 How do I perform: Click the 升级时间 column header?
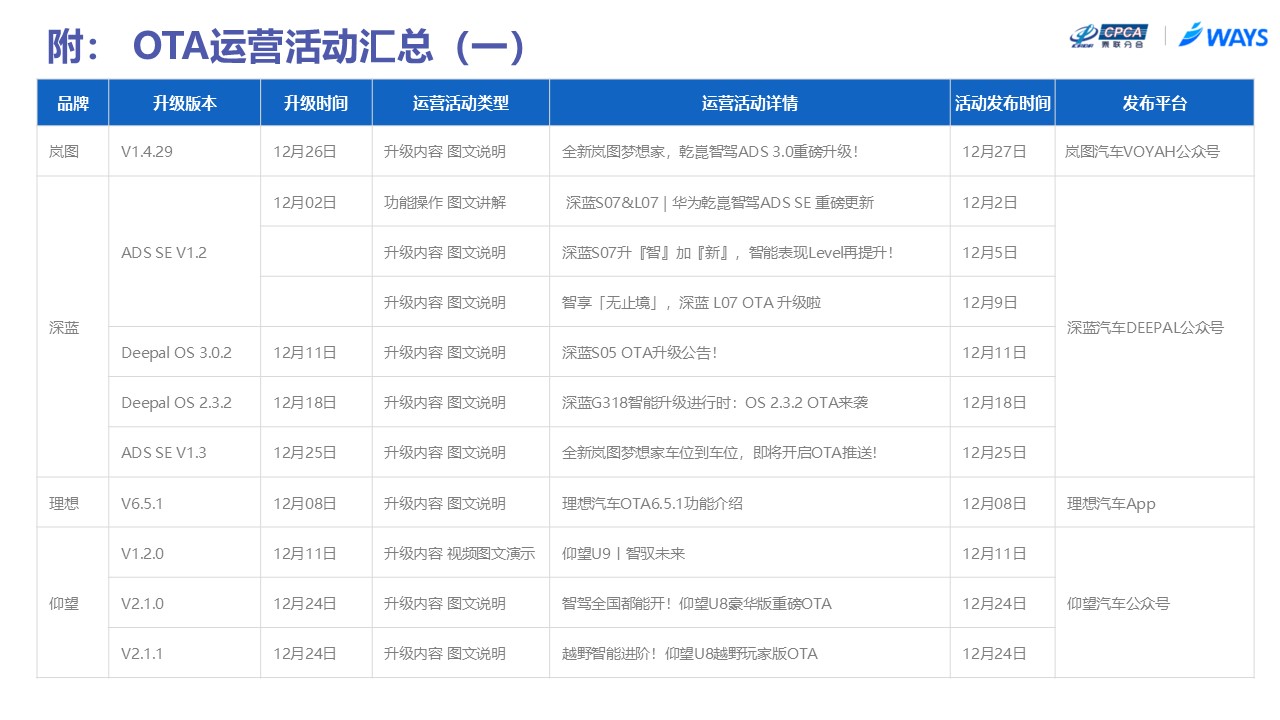pyautogui.click(x=316, y=102)
